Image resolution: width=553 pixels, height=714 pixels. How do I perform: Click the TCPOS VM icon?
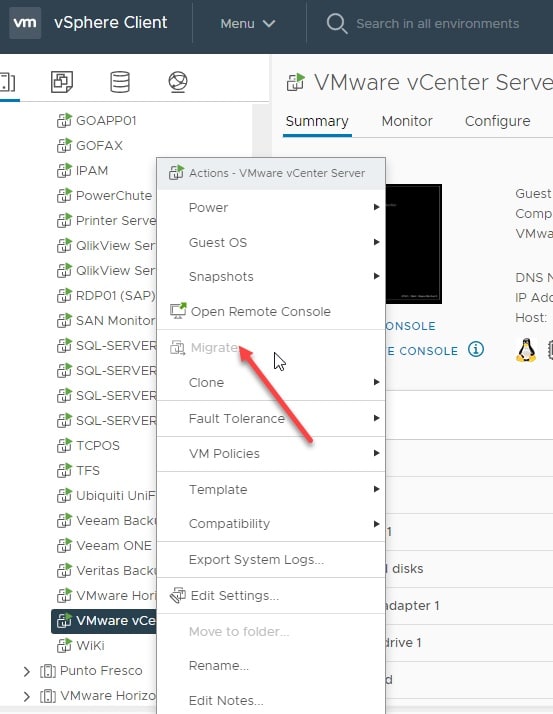tap(64, 445)
